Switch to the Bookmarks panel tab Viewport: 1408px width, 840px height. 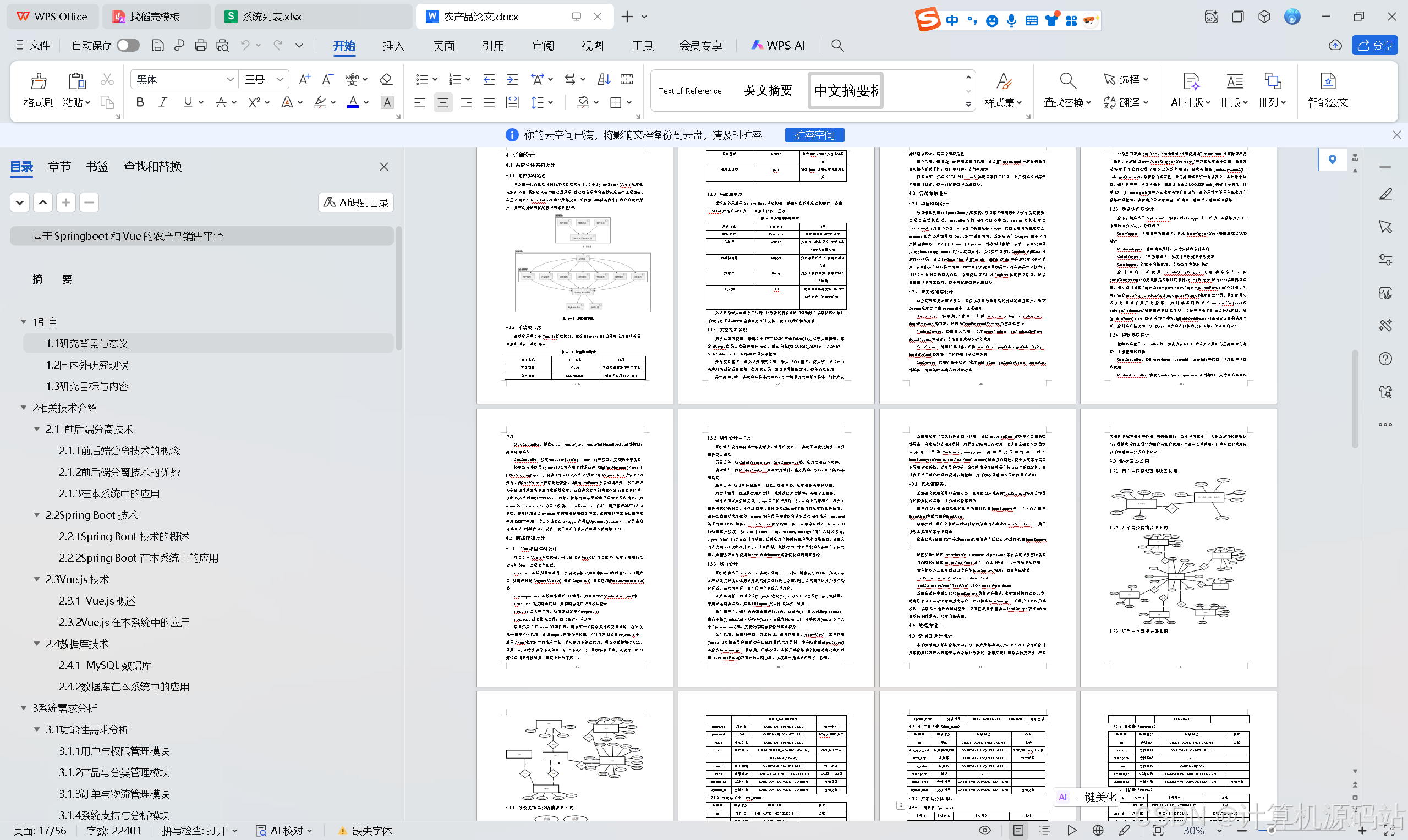tap(97, 167)
